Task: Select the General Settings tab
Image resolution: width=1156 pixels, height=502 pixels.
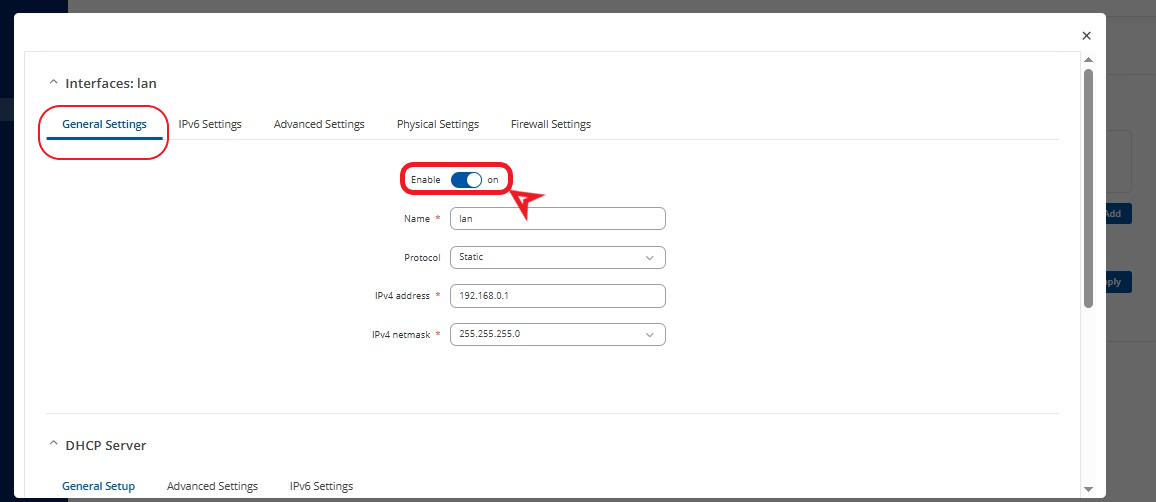Action: 104,125
